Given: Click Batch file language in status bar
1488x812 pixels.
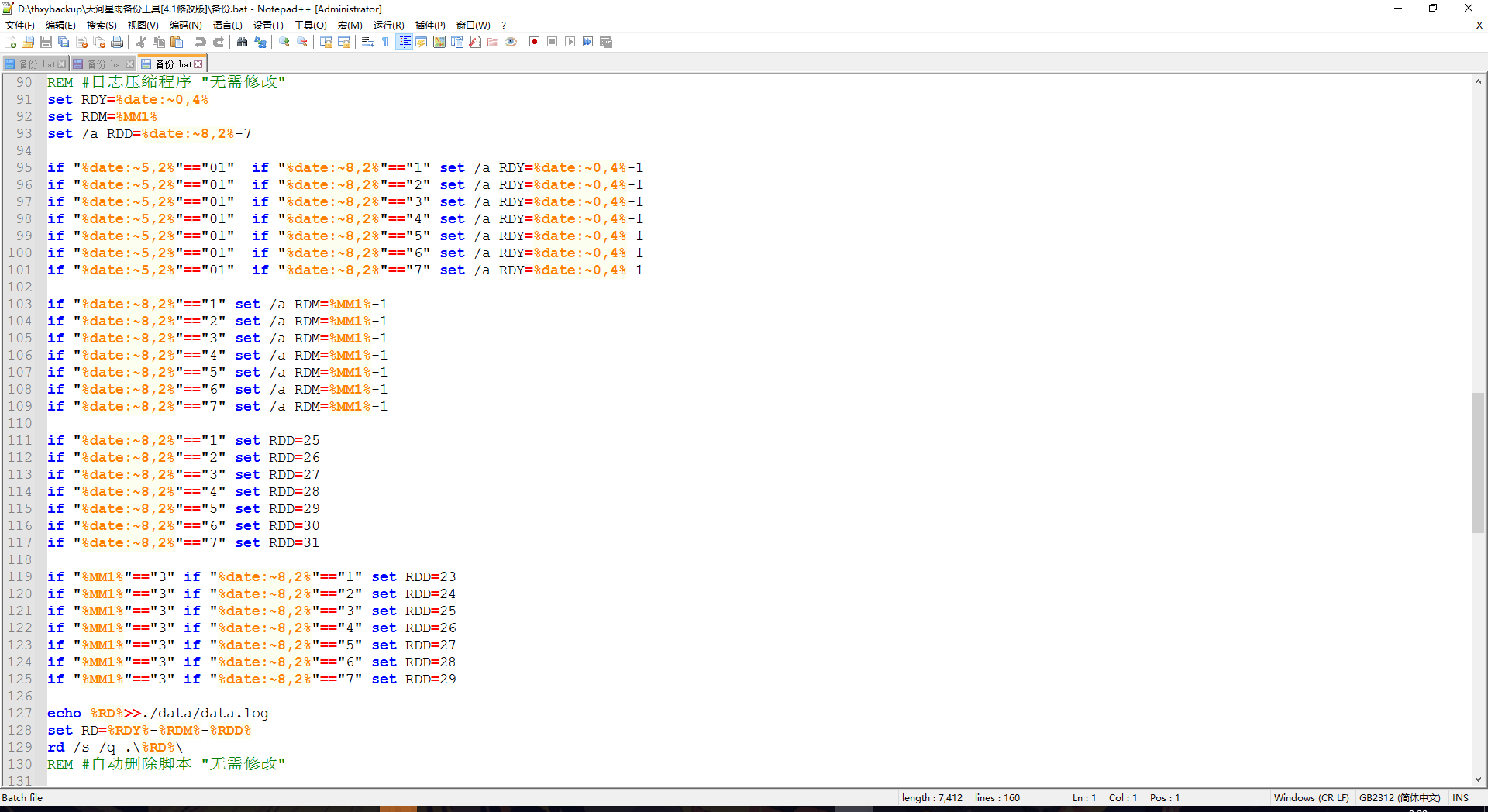Looking at the screenshot, I should tap(22, 797).
